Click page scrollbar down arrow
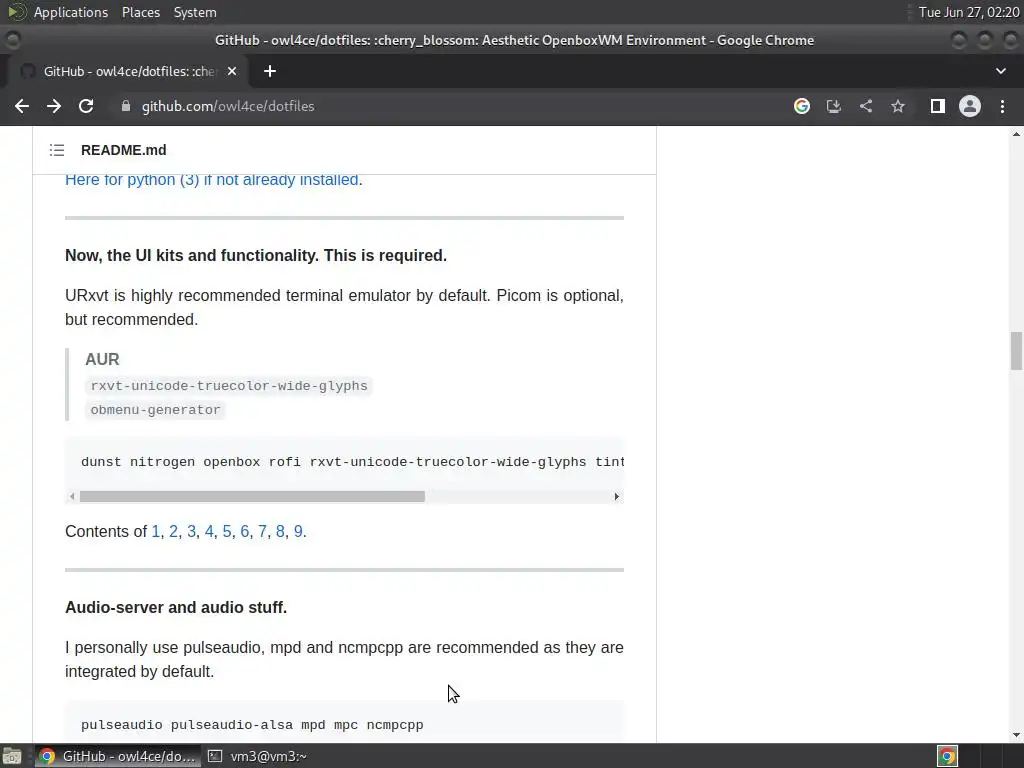This screenshot has width=1024, height=768. (1016, 735)
